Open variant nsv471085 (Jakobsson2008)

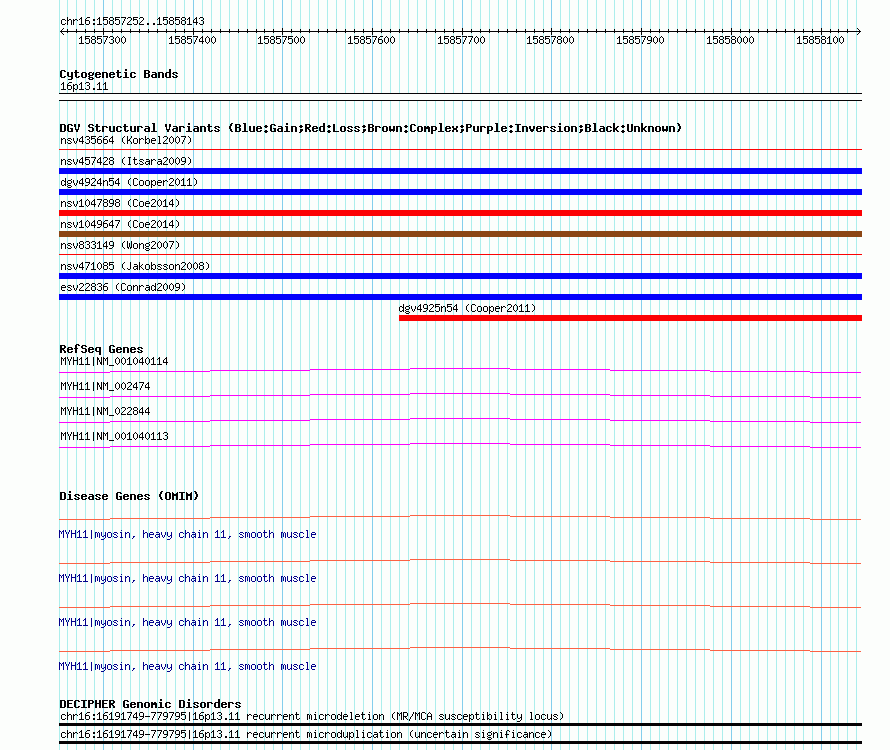coord(135,266)
